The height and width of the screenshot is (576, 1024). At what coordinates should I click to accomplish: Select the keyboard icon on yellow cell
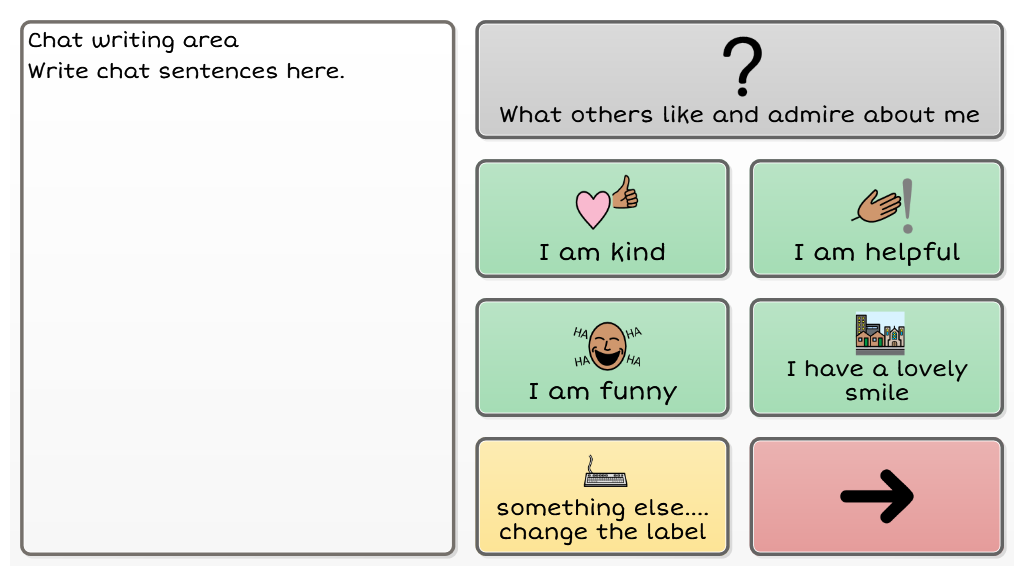pyautogui.click(x=604, y=472)
